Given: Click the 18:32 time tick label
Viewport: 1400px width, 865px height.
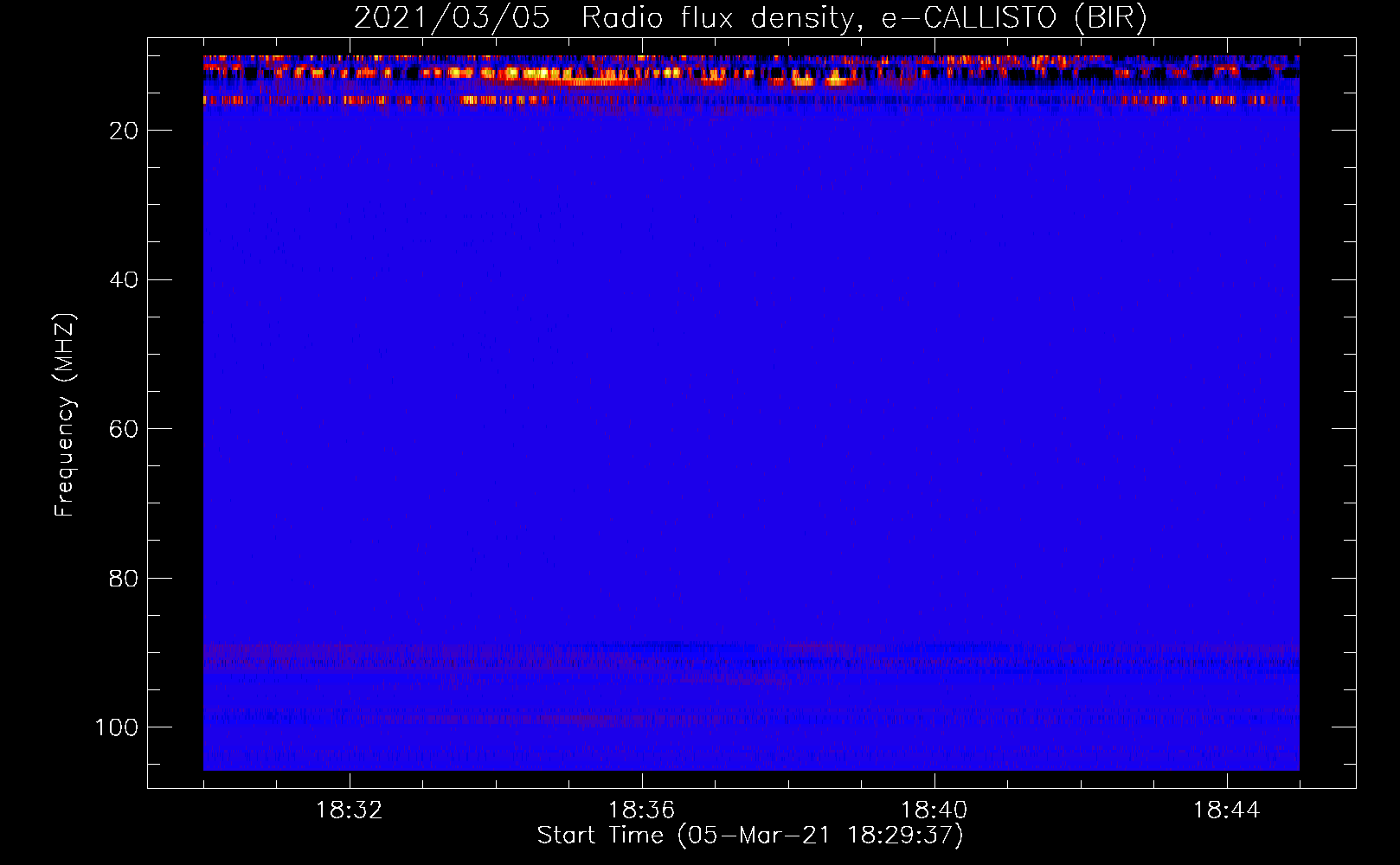Looking at the screenshot, I should coord(350,811).
